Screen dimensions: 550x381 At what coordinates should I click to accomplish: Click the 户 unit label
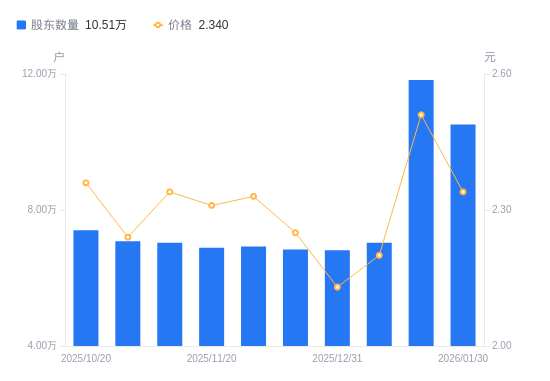click(59, 57)
